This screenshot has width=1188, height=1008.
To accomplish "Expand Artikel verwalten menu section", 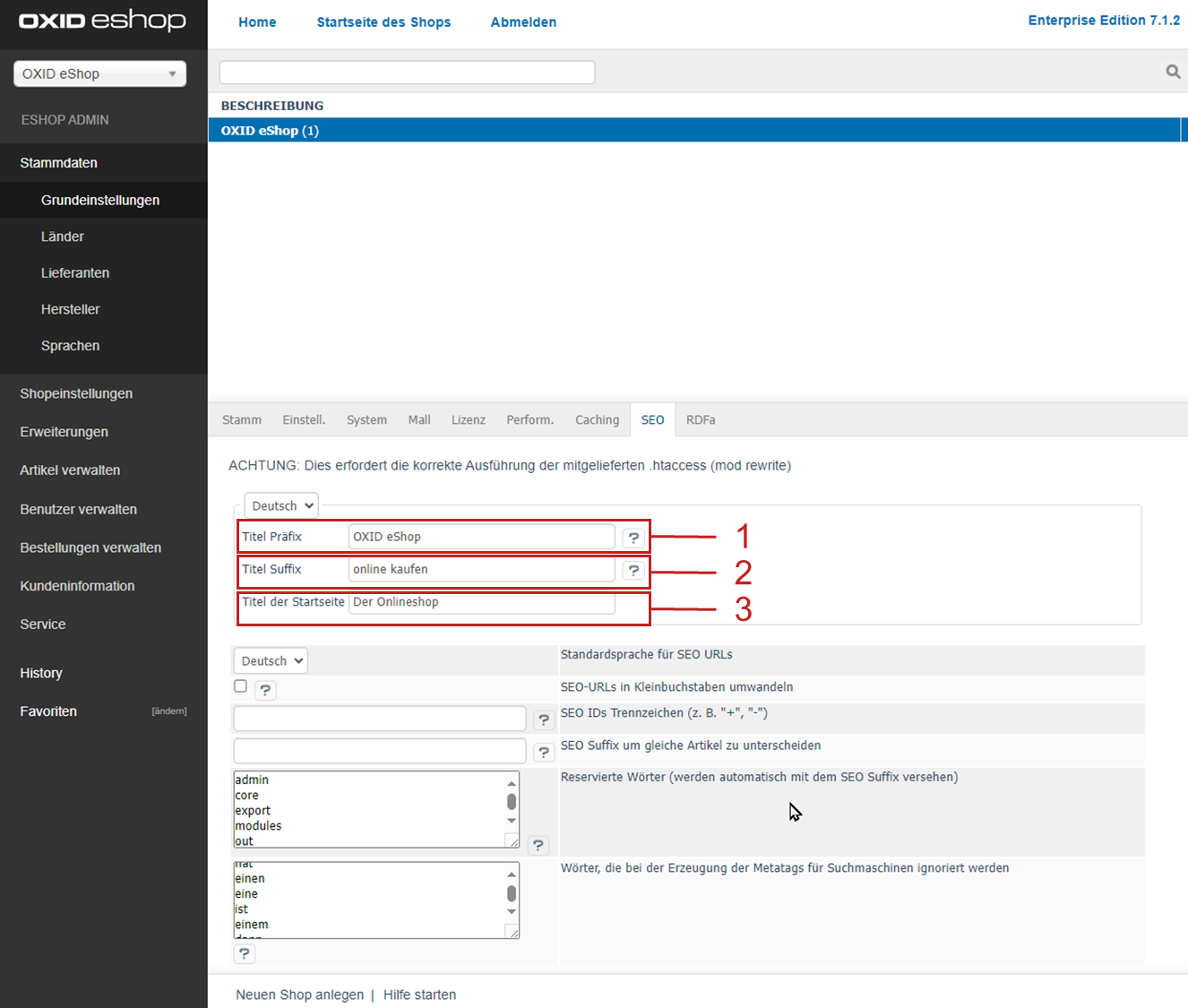I will click(70, 470).
